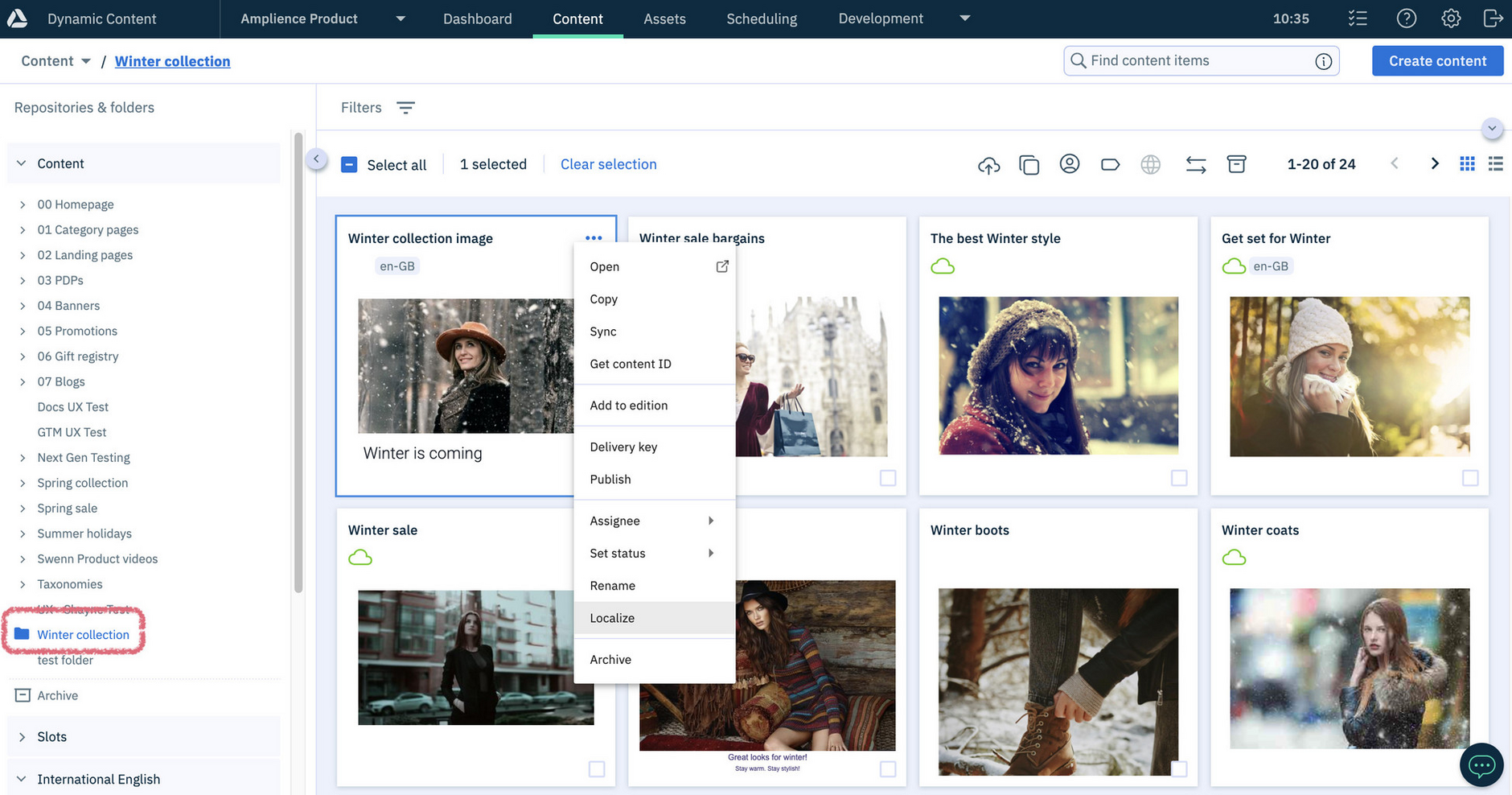Click the copy items toolbar icon
Viewport: 1512px width, 795px height.
click(1029, 165)
